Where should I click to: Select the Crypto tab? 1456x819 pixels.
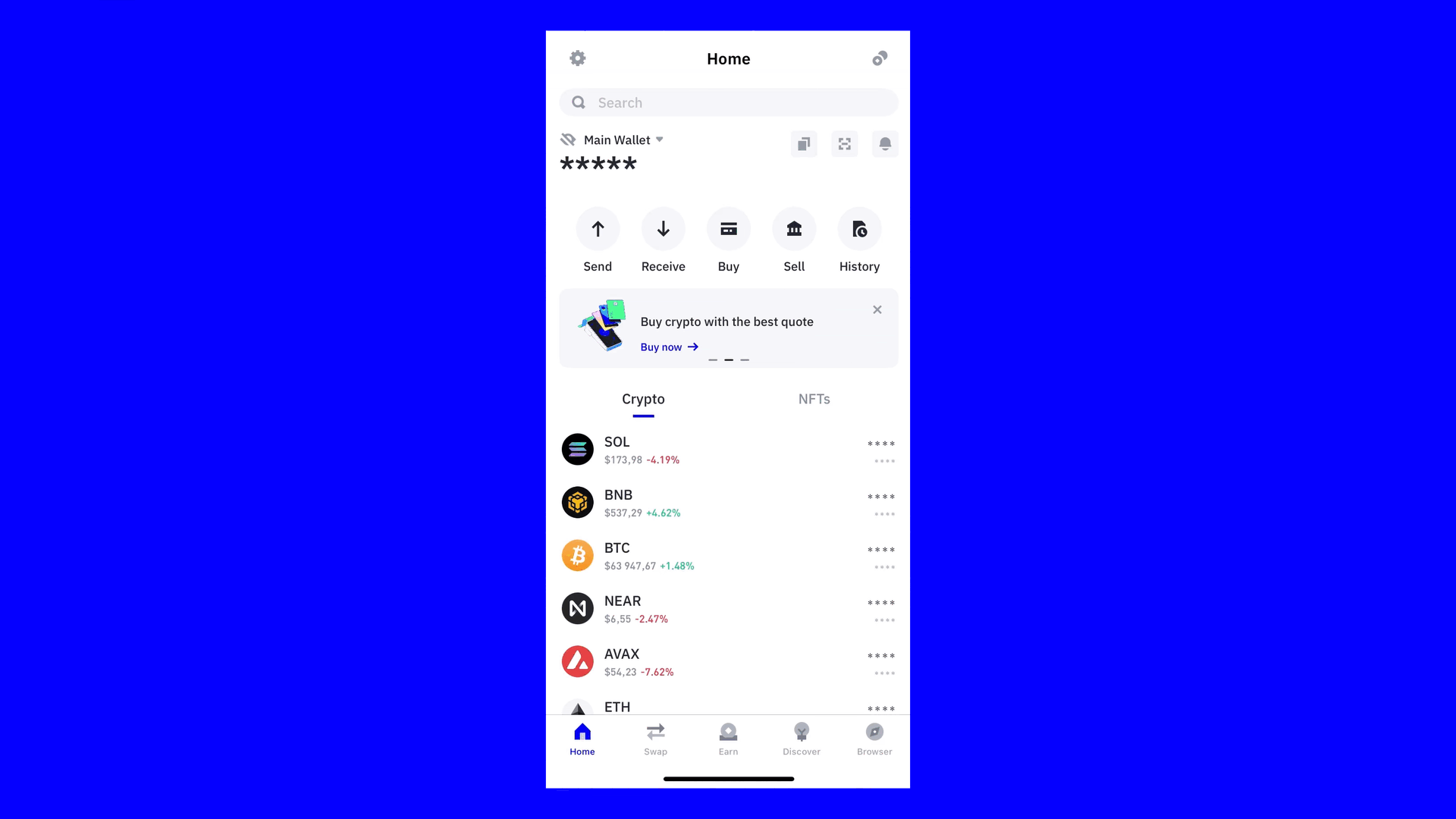(x=643, y=398)
